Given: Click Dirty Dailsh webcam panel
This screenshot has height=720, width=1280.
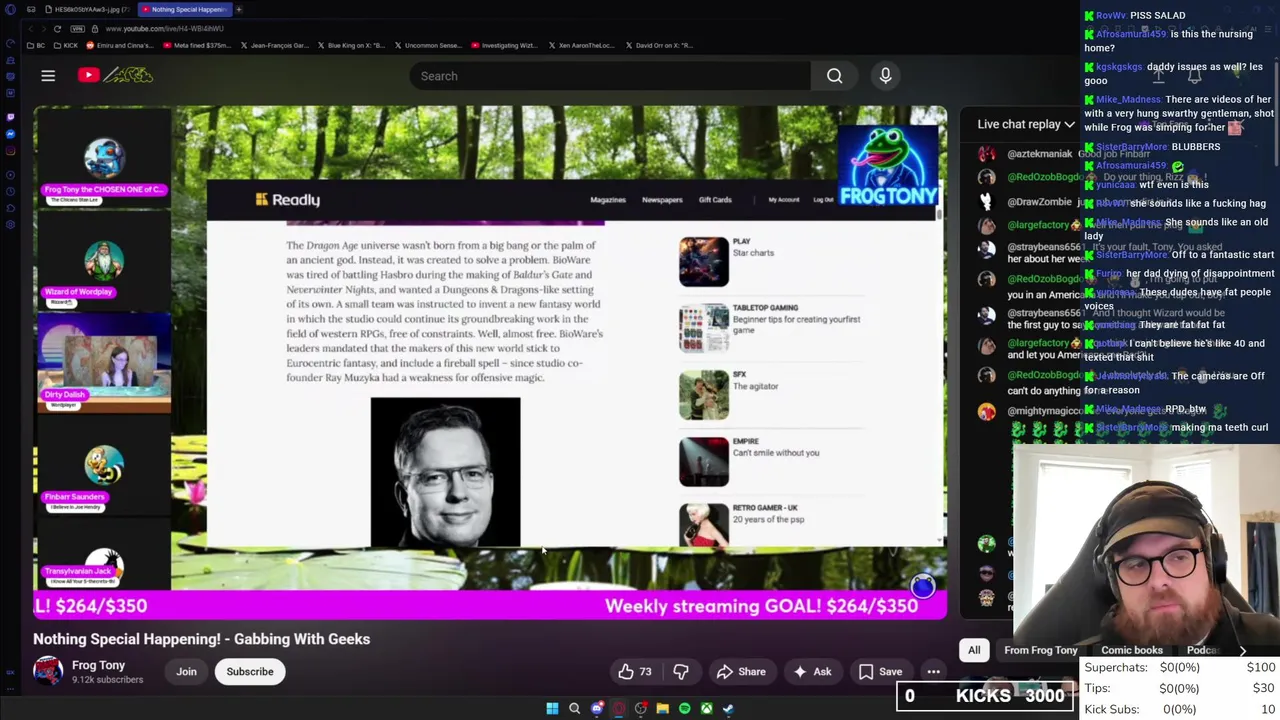Looking at the screenshot, I should [x=104, y=363].
